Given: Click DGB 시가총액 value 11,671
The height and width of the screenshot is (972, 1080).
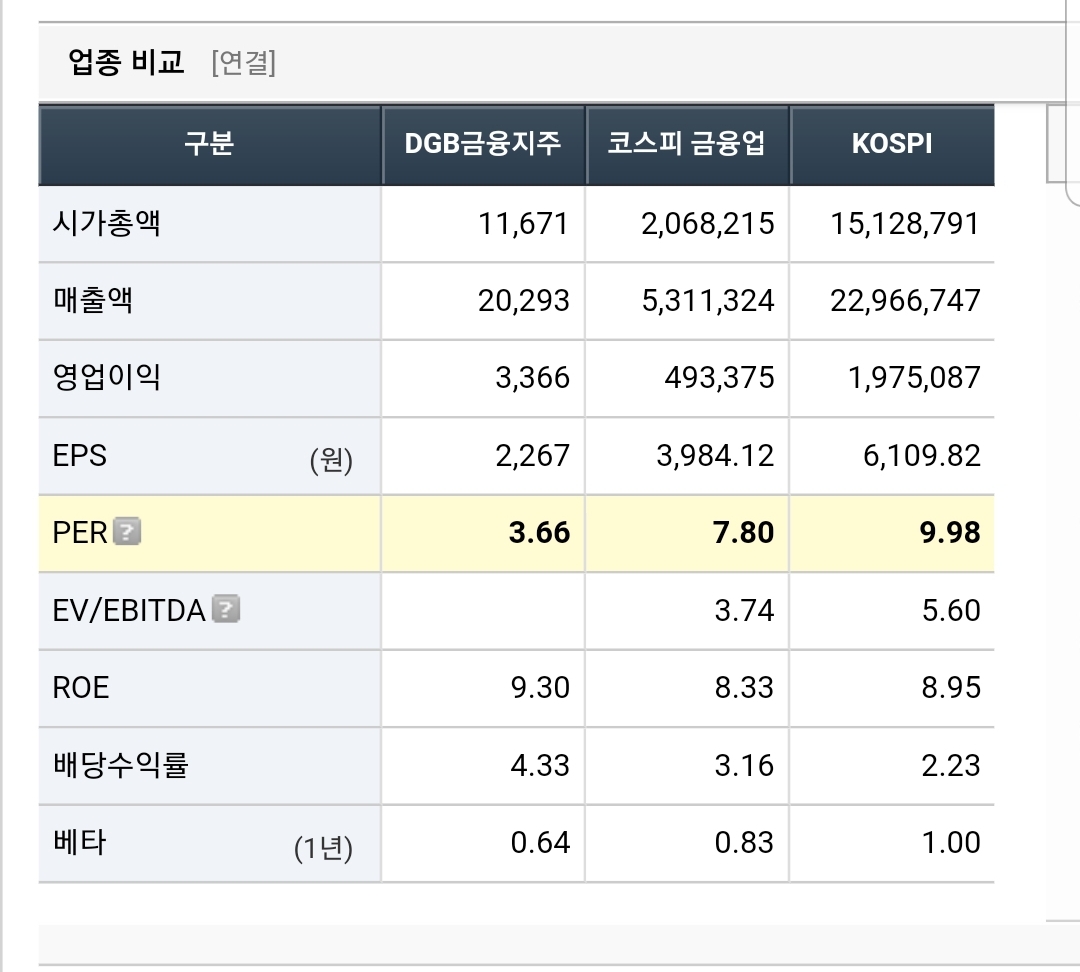Looking at the screenshot, I should pyautogui.click(x=523, y=224).
